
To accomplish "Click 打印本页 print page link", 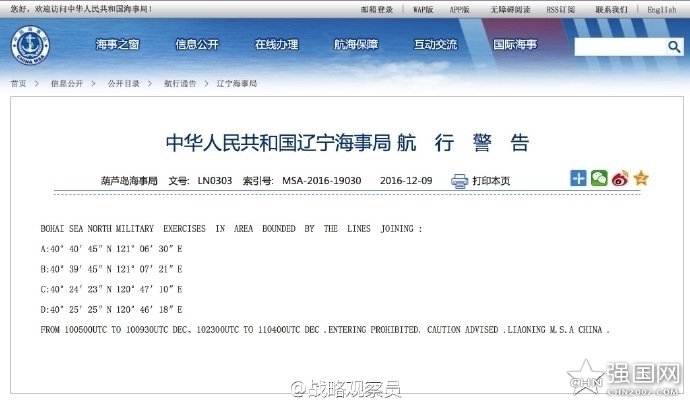I will click(x=491, y=181).
